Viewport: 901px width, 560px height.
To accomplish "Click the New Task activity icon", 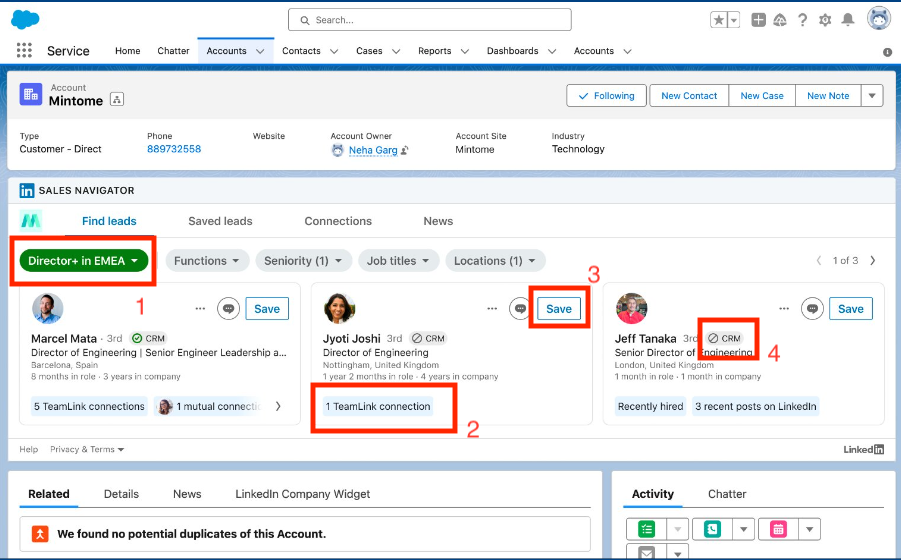I will click(646, 529).
